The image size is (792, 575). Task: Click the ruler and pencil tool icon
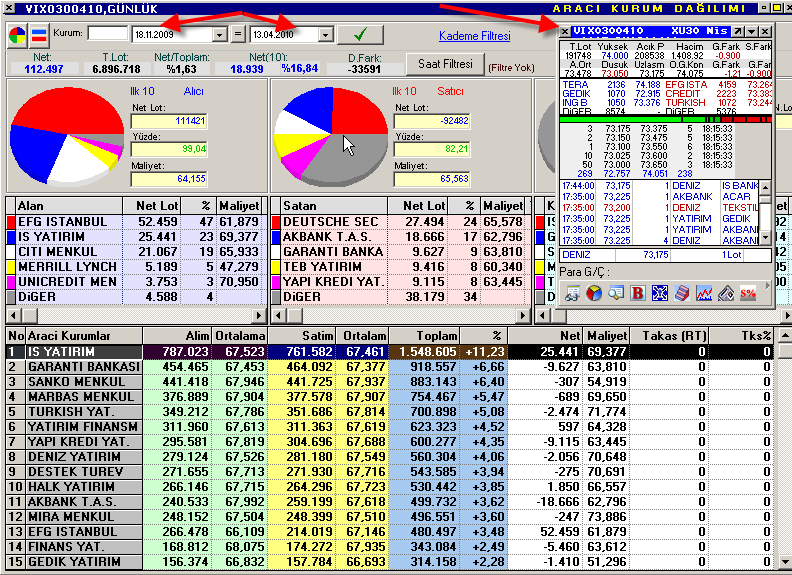[x=726, y=293]
